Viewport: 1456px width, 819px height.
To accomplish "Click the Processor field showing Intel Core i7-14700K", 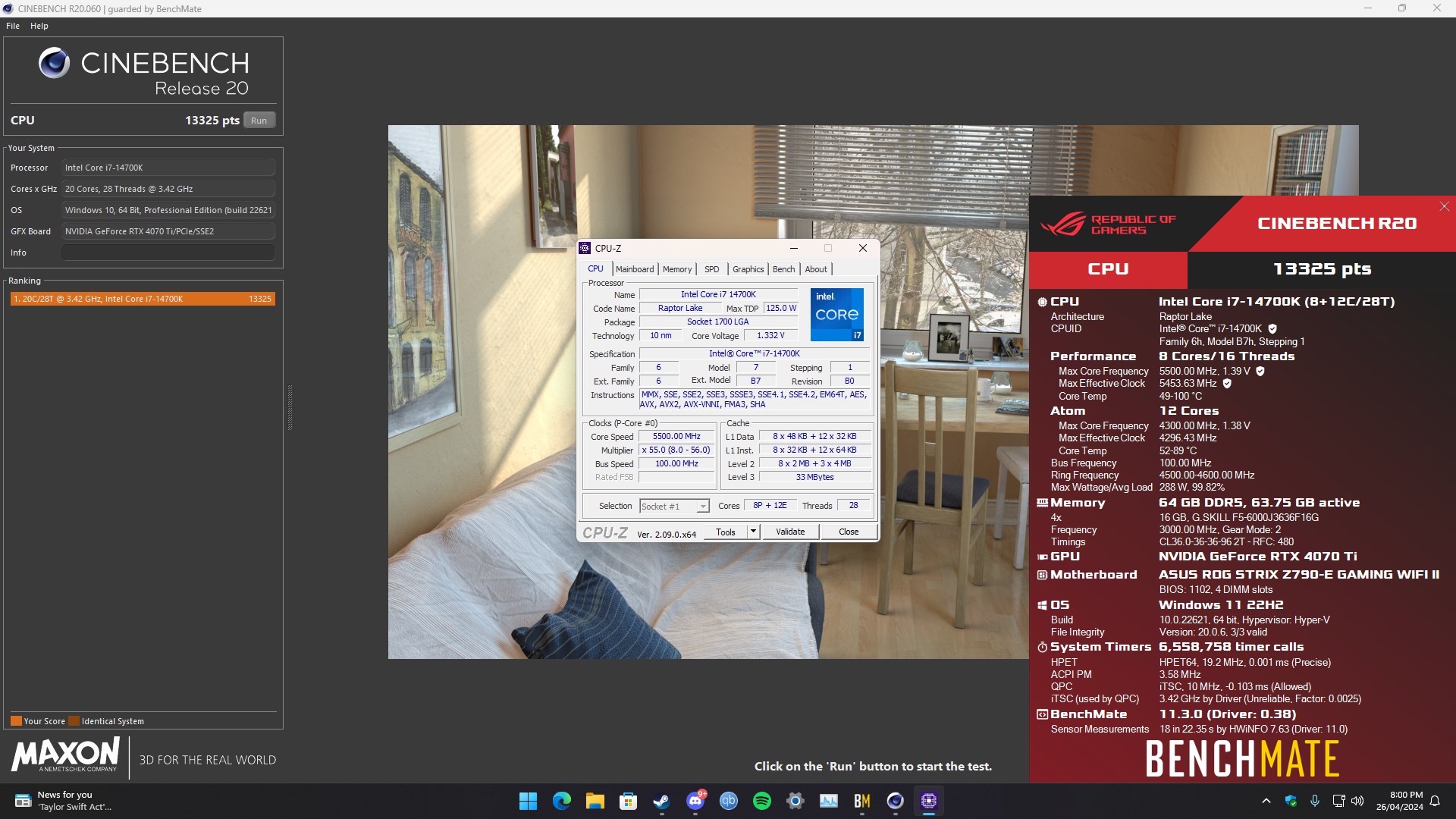I will click(168, 168).
